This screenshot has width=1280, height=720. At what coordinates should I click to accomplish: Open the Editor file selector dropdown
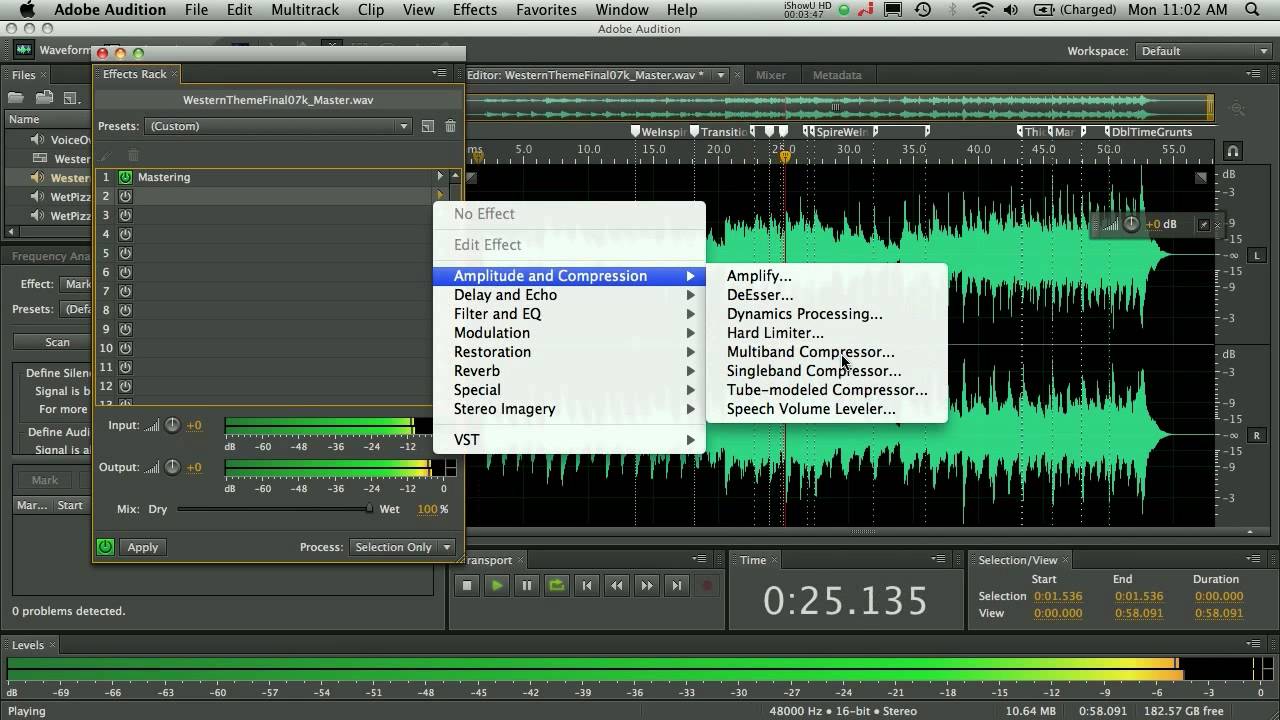[720, 75]
